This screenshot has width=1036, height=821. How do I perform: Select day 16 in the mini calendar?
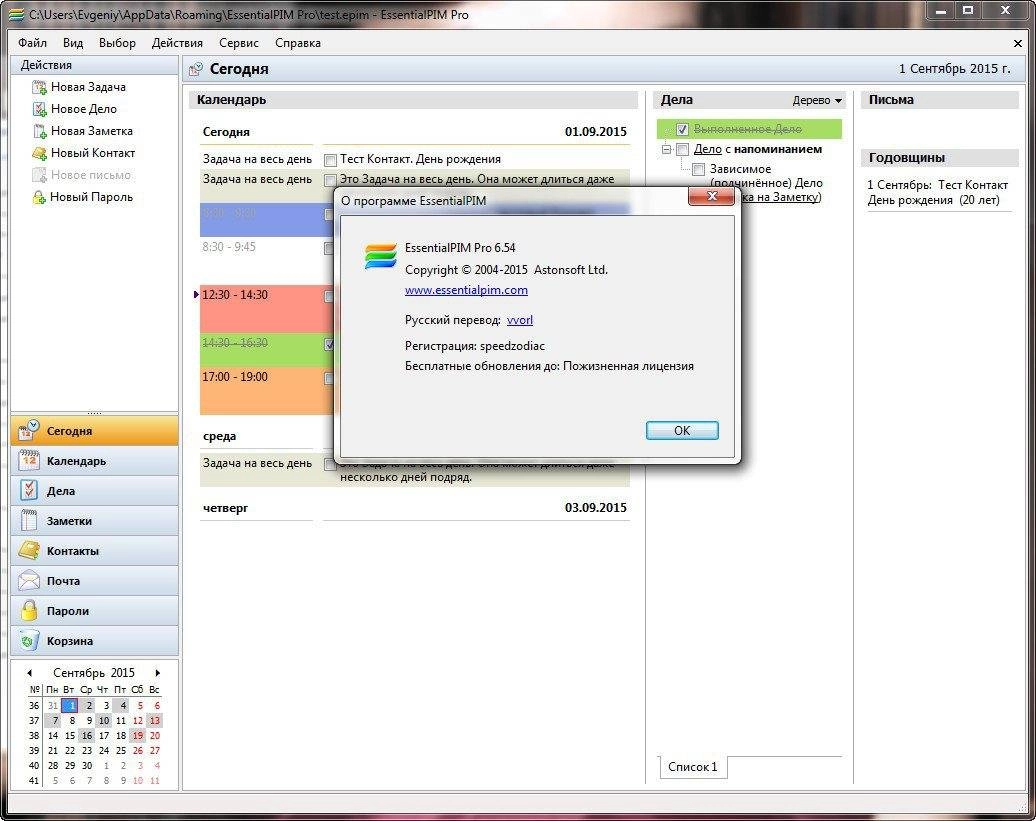pos(87,735)
